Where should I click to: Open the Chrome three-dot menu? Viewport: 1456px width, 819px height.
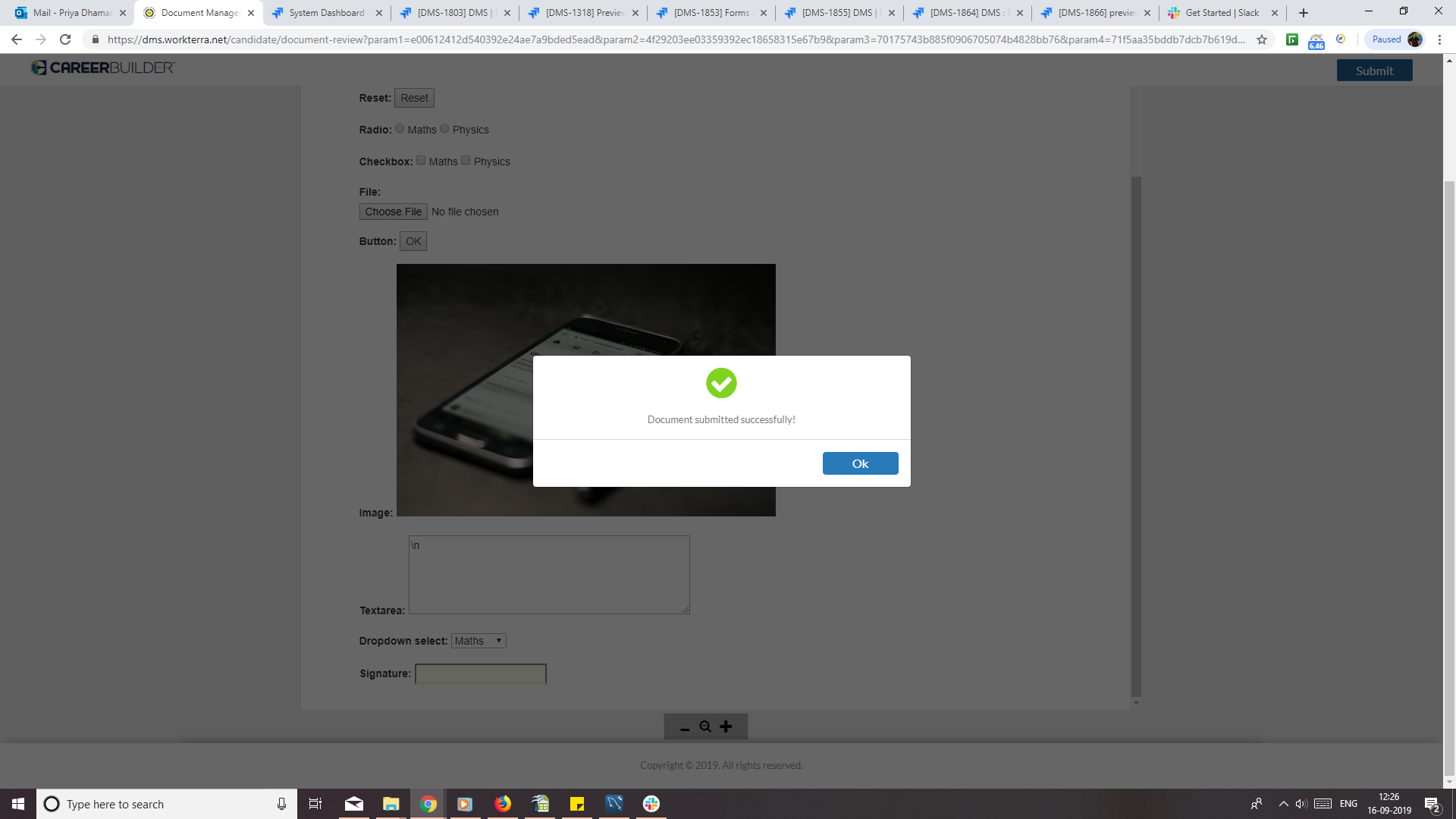(1439, 39)
